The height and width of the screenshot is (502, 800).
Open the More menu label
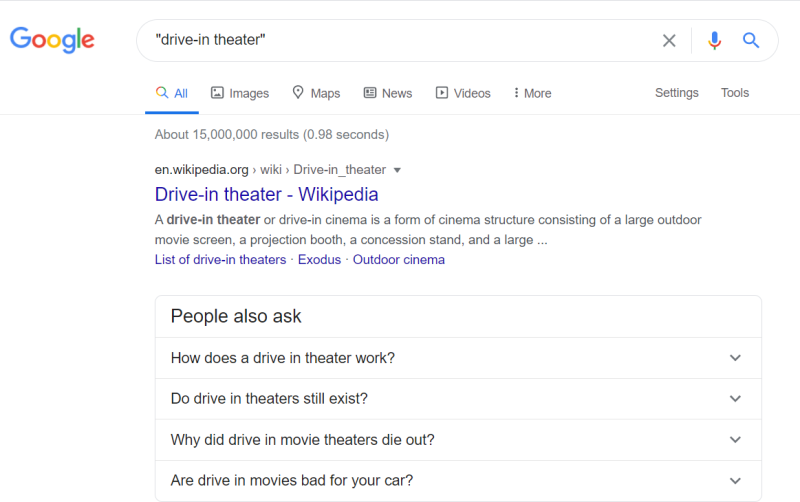[538, 93]
